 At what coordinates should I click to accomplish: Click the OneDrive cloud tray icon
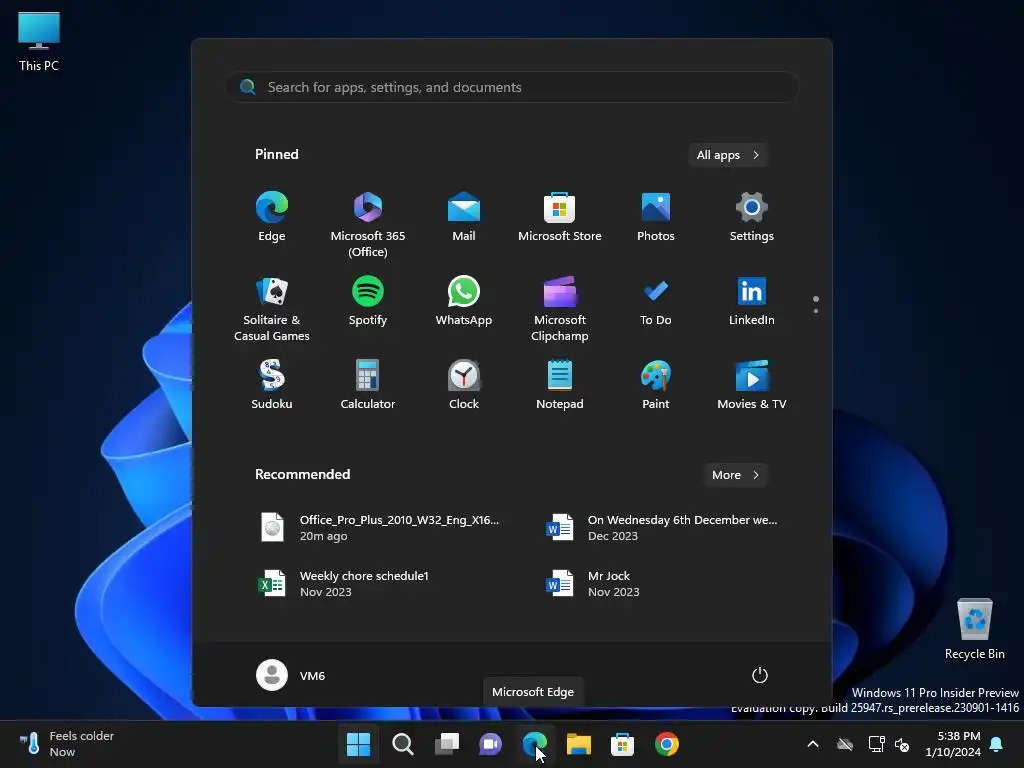tap(845, 744)
